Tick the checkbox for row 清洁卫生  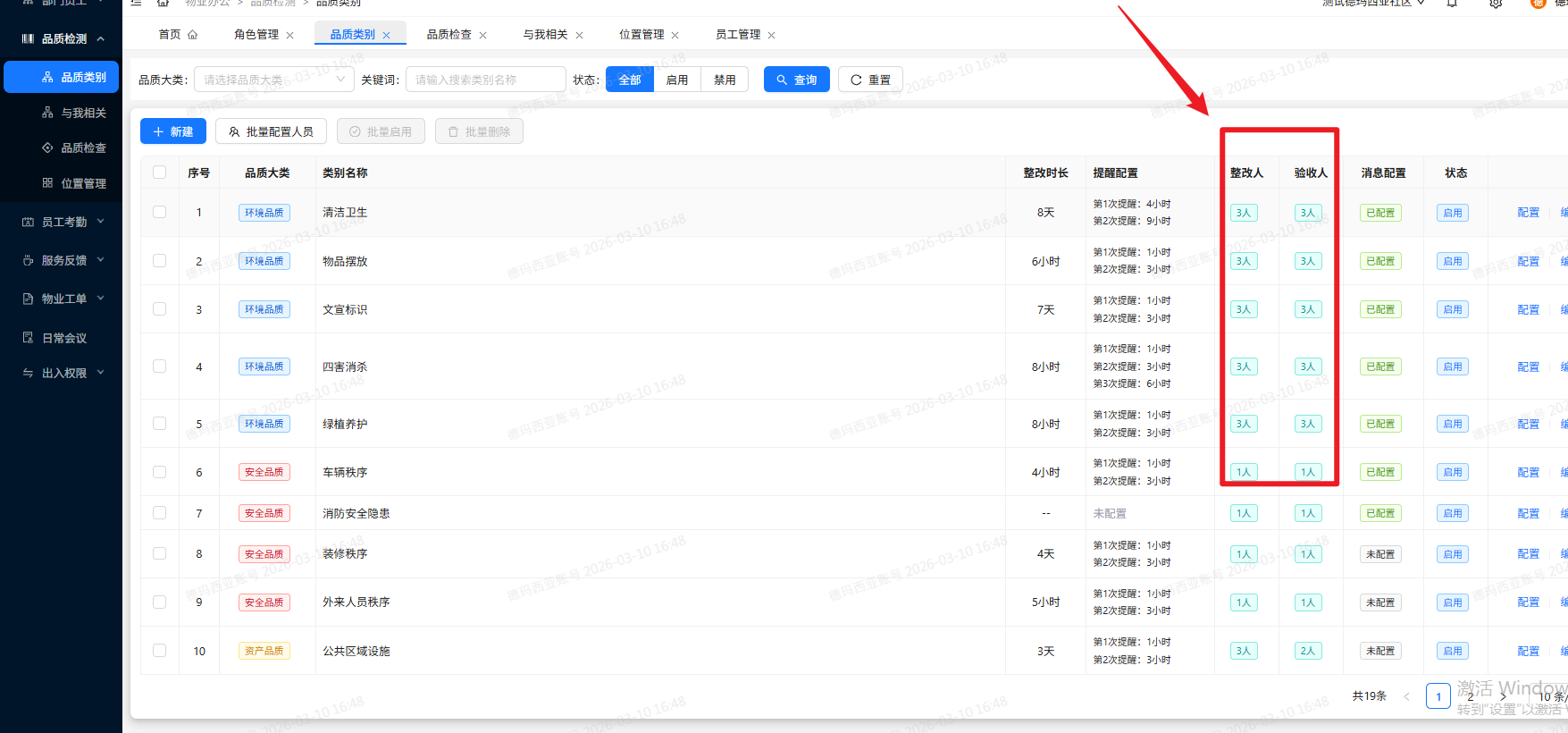tap(160, 213)
